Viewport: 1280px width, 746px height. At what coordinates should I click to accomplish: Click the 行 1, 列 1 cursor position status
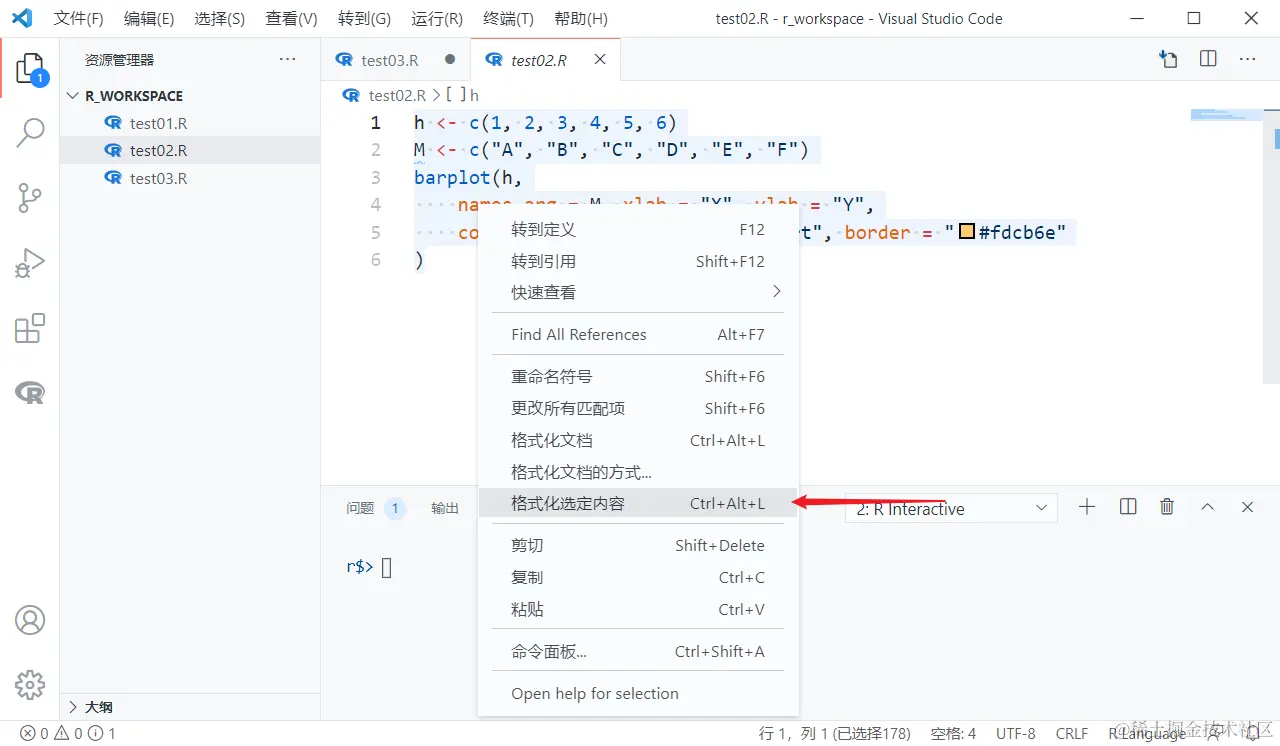pos(834,733)
